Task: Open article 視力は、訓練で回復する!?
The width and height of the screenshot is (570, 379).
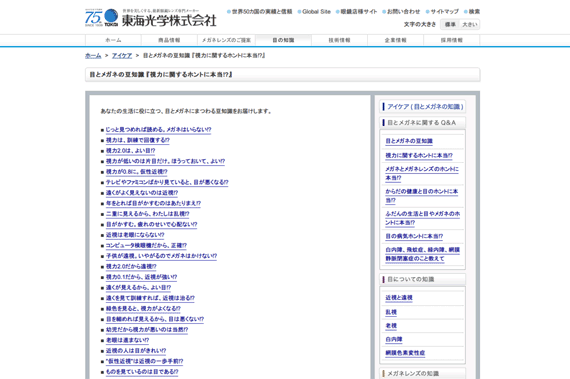Action: click(138, 140)
